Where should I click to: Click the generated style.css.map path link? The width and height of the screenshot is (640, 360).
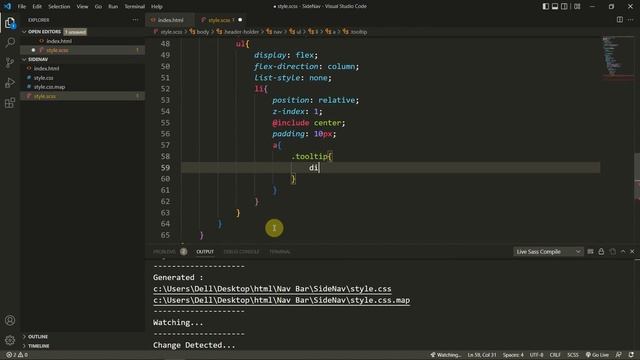[x=281, y=300]
